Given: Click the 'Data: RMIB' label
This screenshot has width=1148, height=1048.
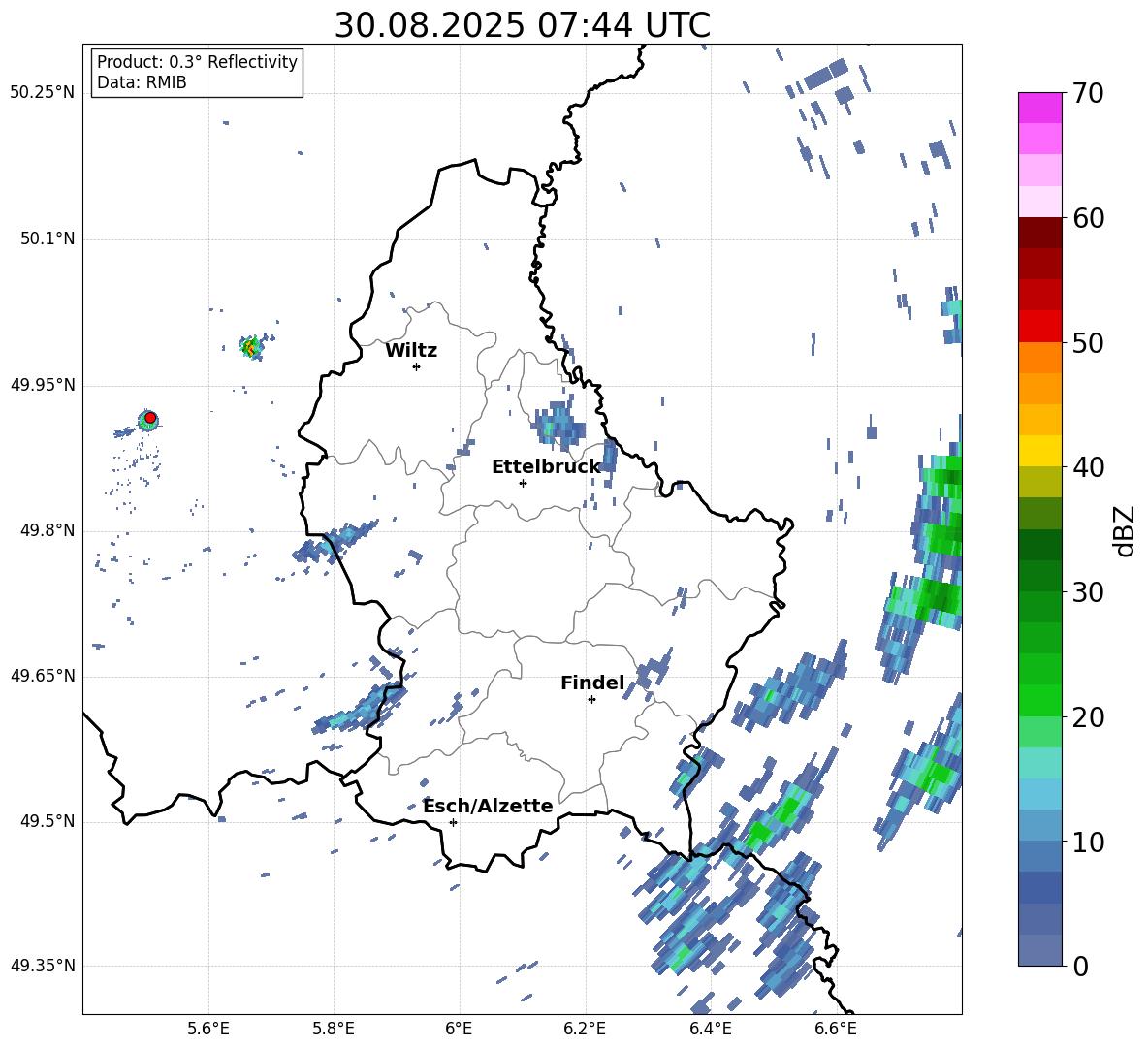Looking at the screenshot, I should (142, 82).
